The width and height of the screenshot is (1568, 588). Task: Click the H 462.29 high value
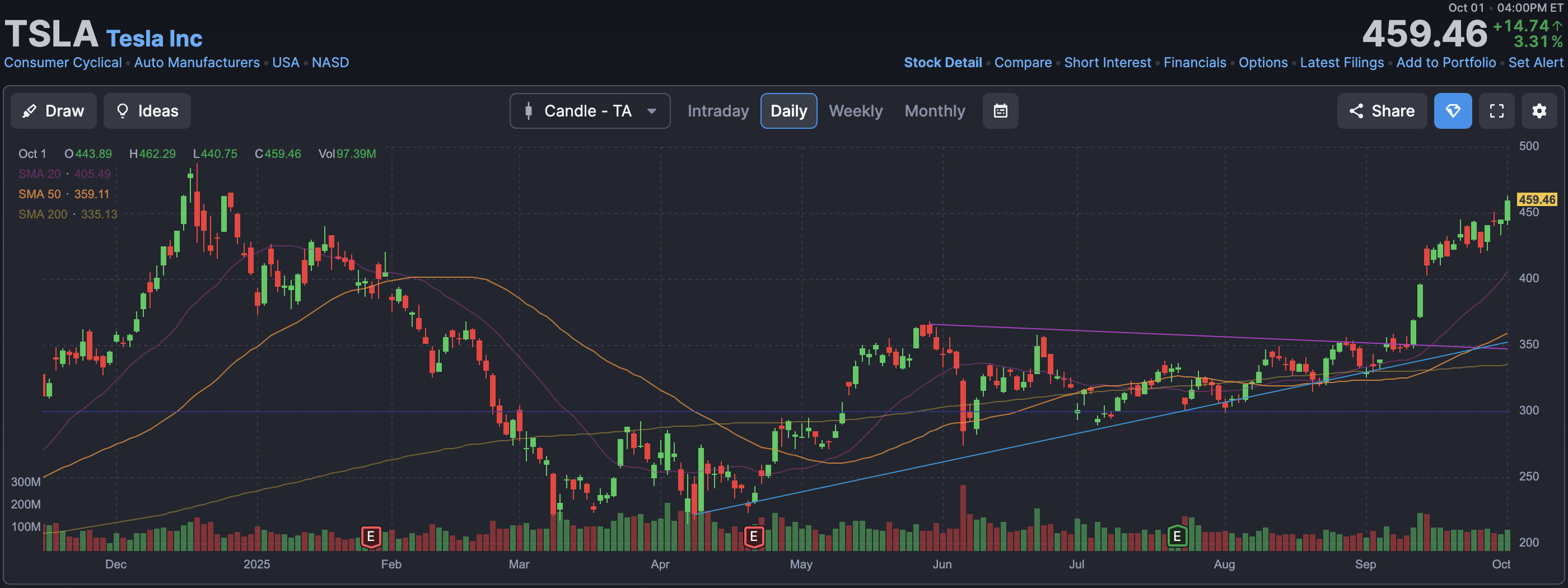tap(152, 154)
